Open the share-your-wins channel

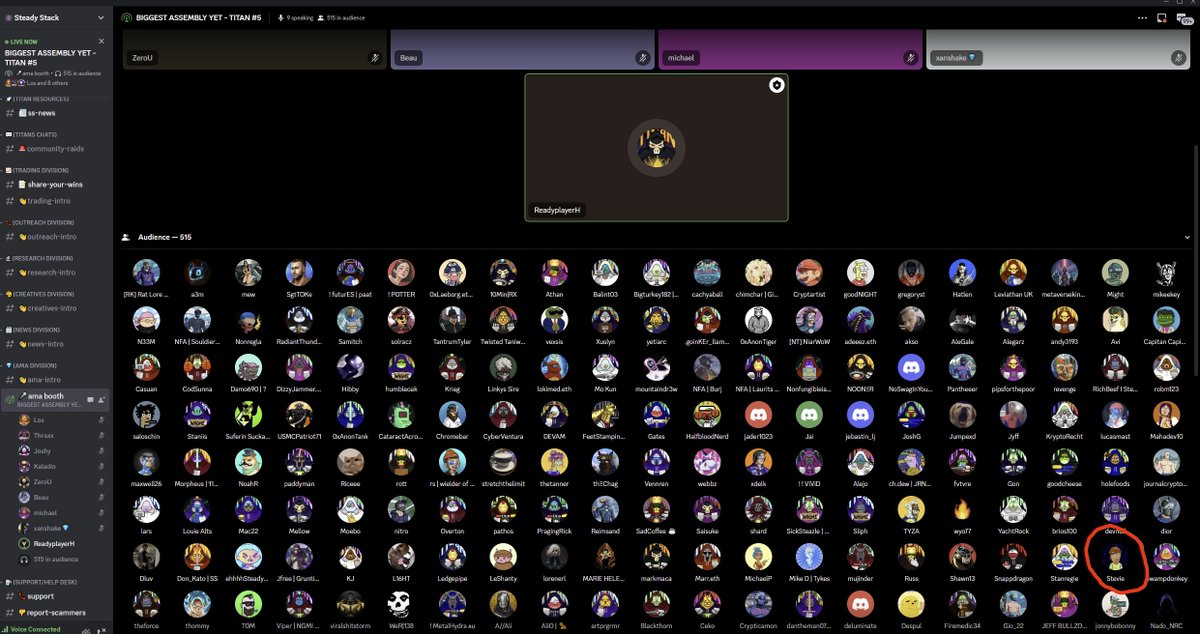54,185
